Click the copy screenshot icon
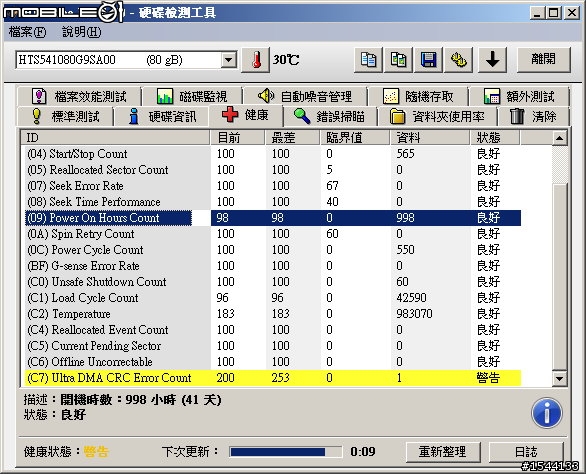The height and width of the screenshot is (474, 586). coord(398,59)
